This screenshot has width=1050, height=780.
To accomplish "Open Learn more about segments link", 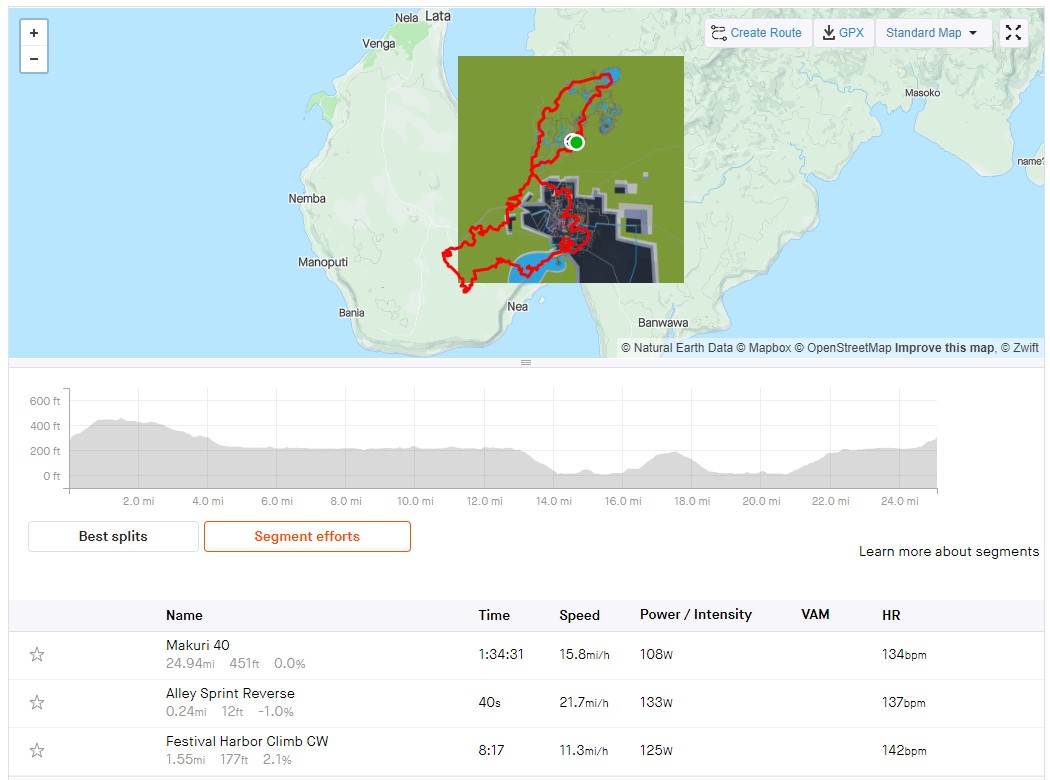I will point(949,551).
